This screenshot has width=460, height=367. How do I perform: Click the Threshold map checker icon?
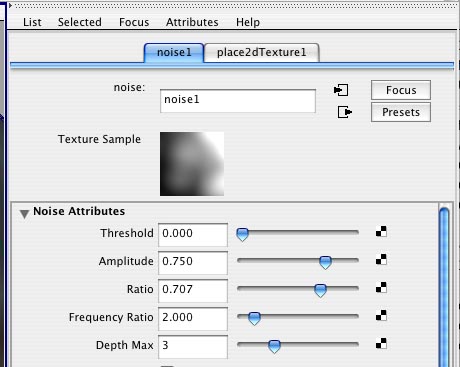381,231
